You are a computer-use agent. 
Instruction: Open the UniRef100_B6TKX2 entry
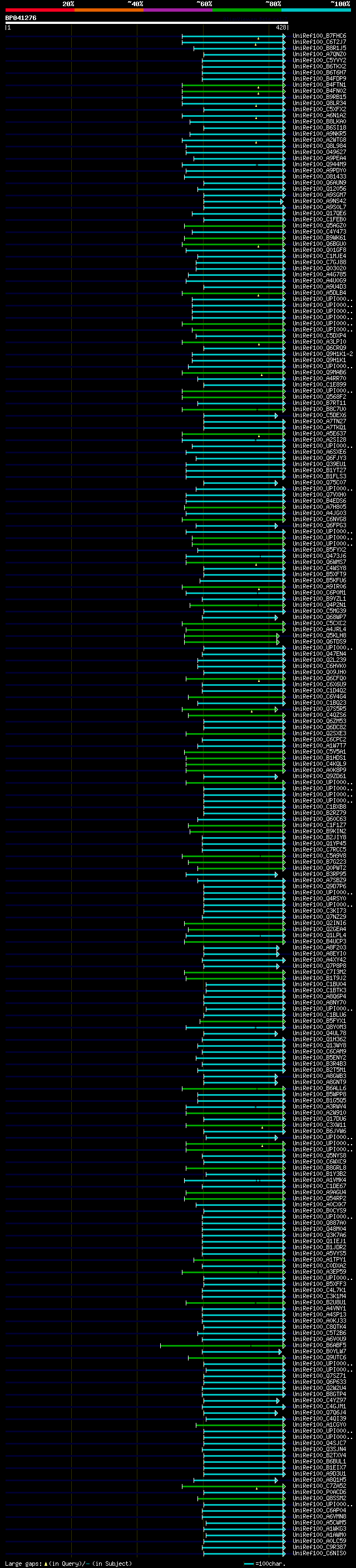319,66
